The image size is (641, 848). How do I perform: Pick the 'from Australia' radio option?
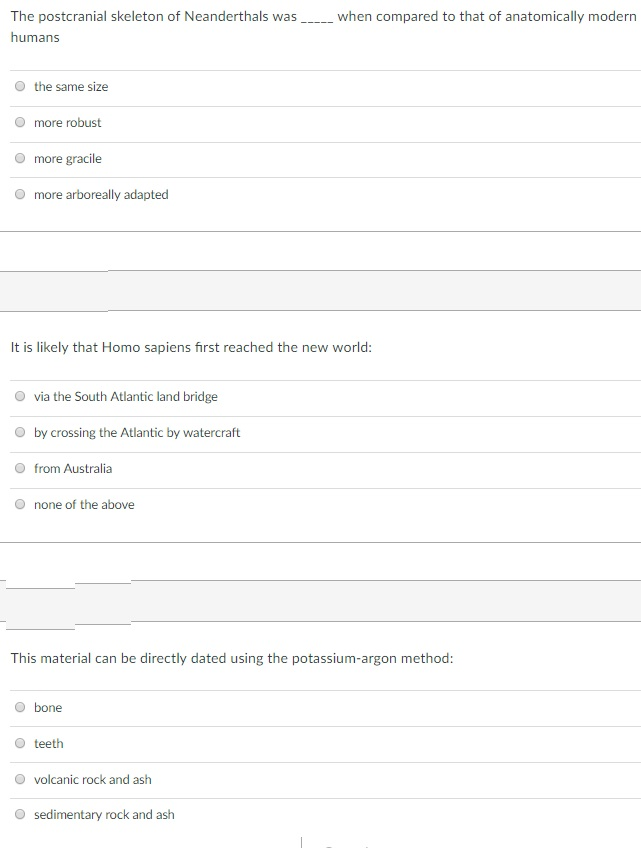pos(20,469)
